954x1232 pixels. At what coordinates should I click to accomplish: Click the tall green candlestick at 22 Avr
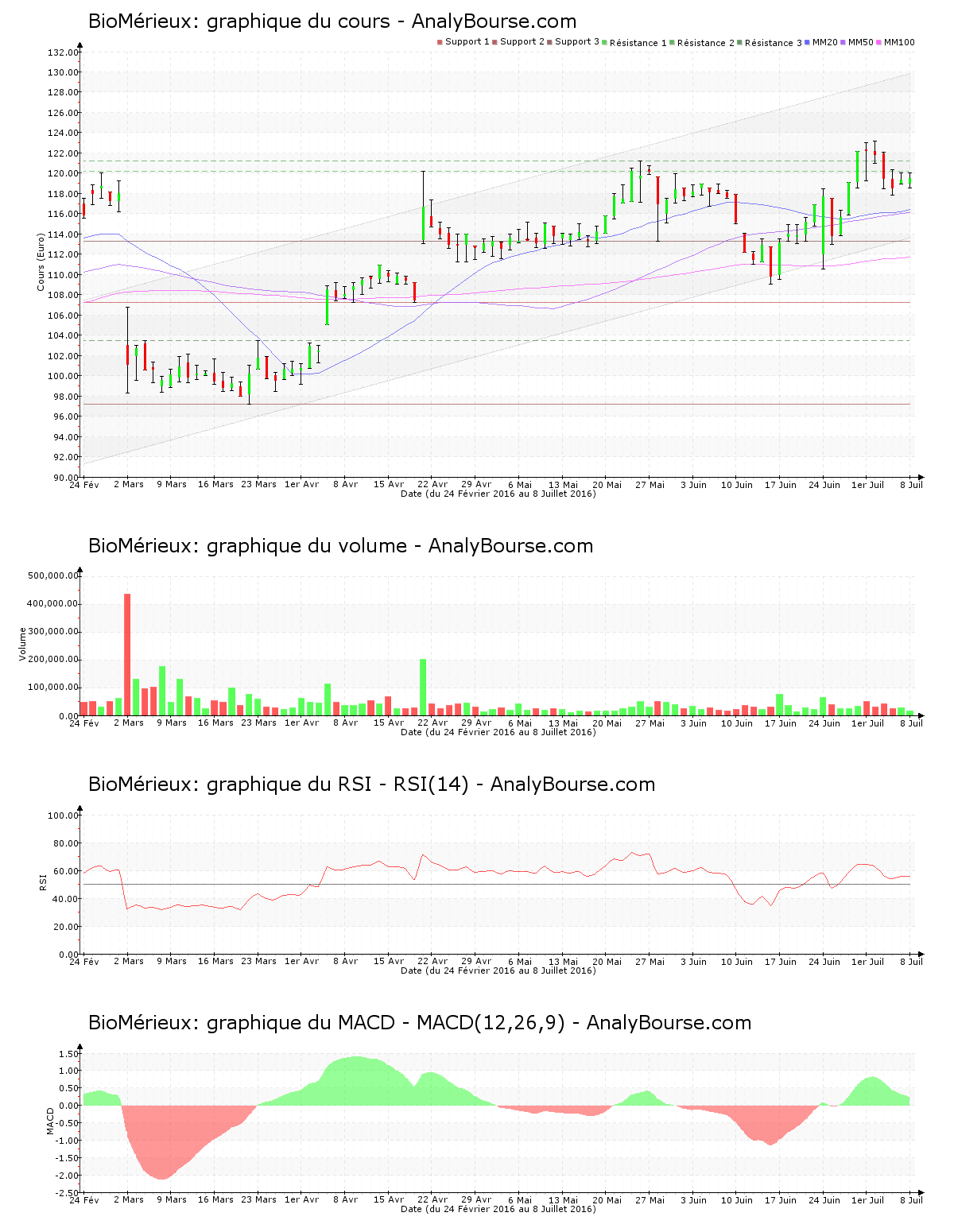point(423,207)
